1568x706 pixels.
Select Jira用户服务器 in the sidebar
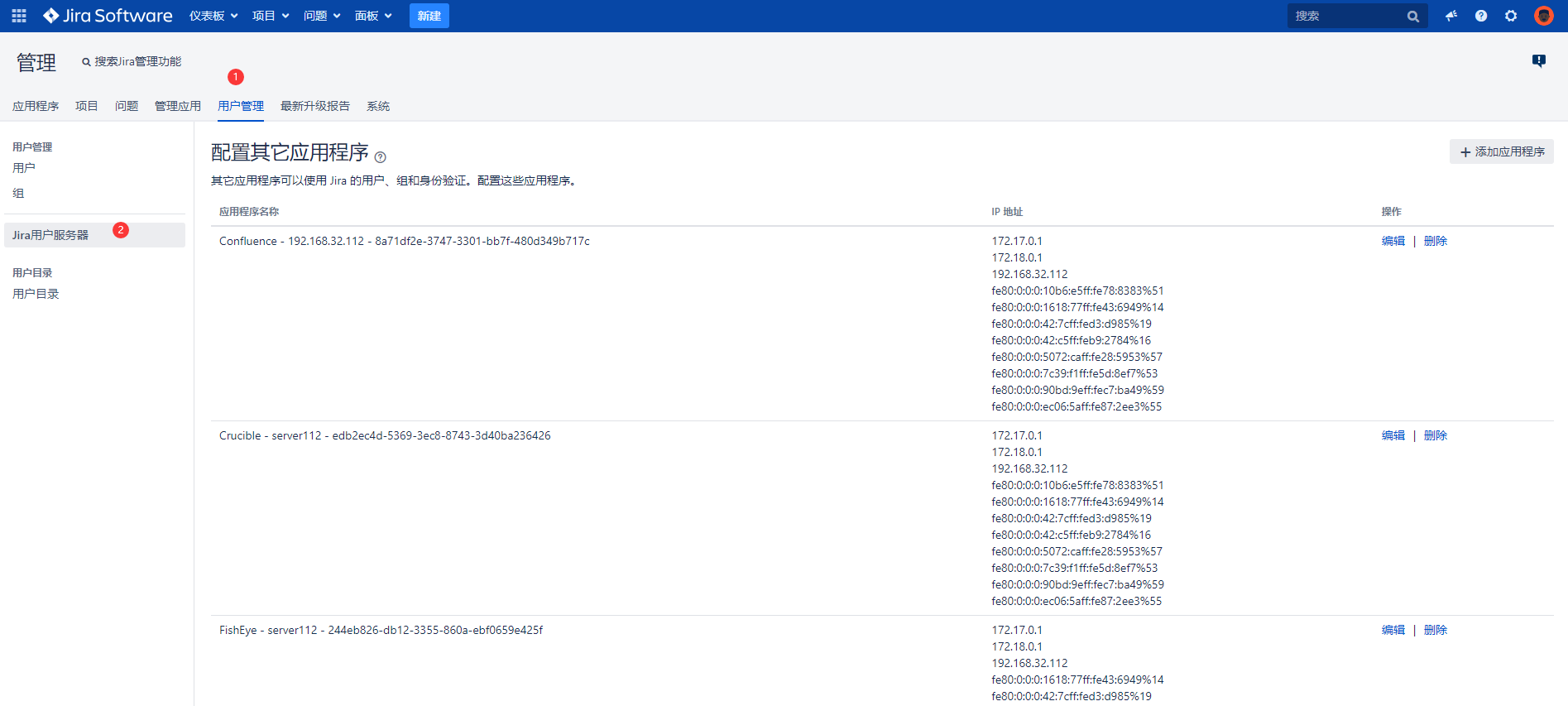(94, 235)
